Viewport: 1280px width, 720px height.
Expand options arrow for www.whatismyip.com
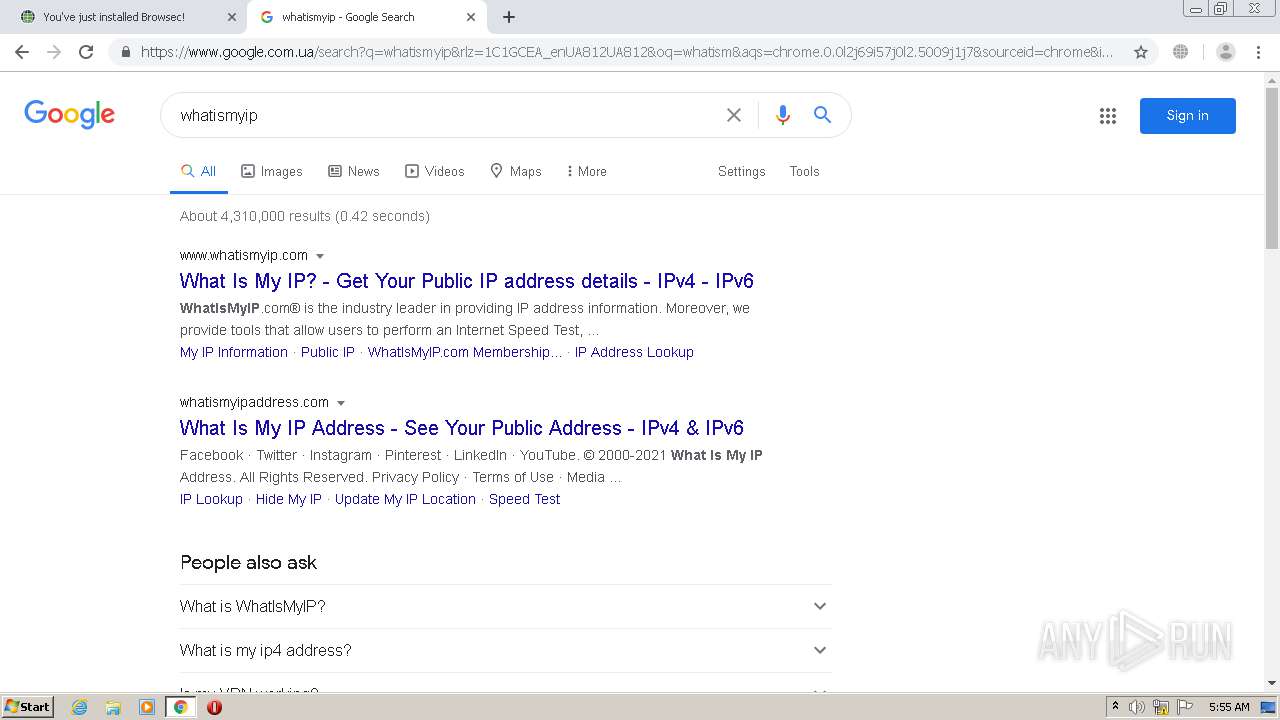320,256
